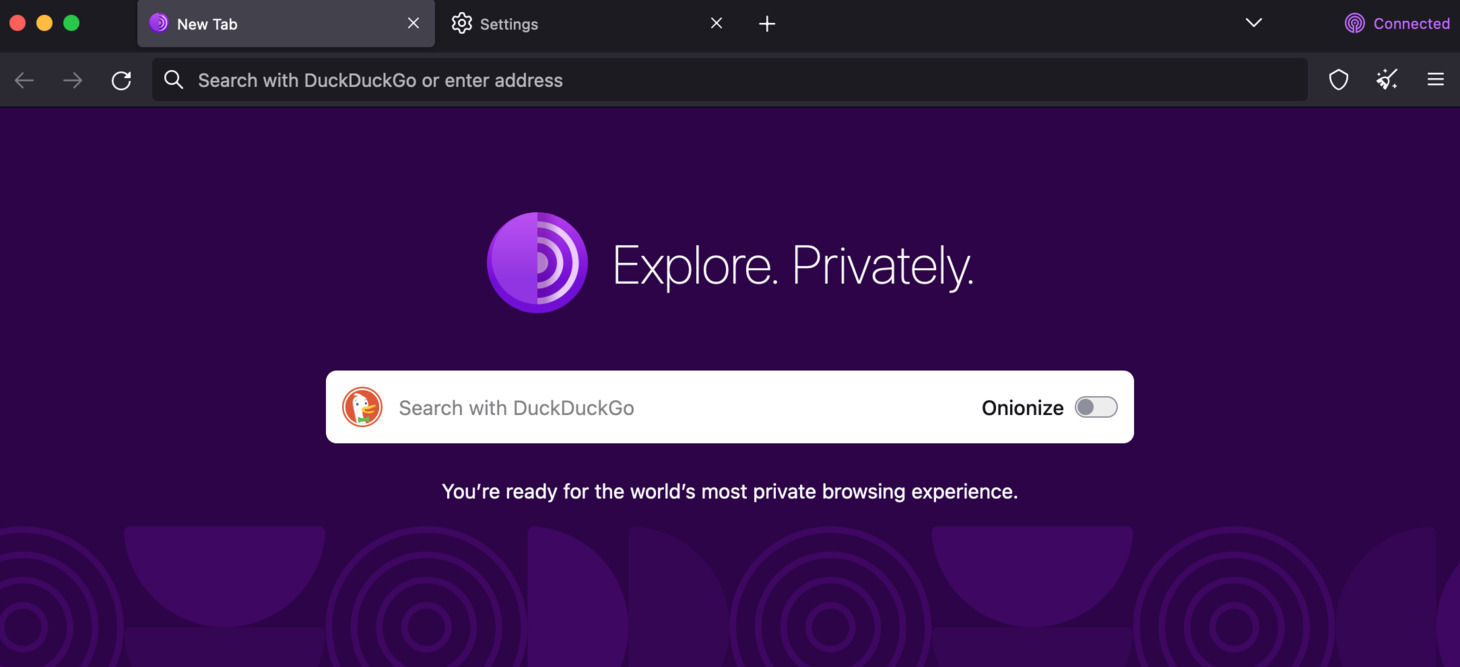
Task: Click the magnifier icon in address bar
Action: 174,80
